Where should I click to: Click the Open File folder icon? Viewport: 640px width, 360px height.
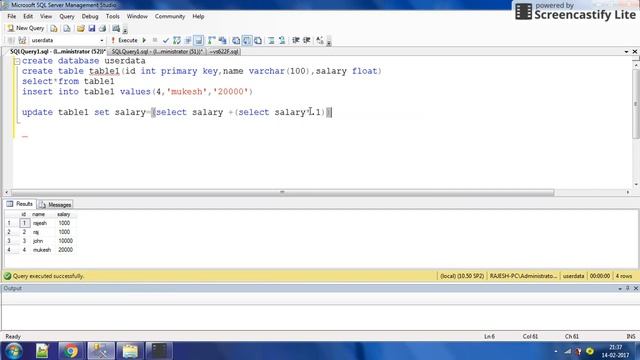(x=80, y=28)
